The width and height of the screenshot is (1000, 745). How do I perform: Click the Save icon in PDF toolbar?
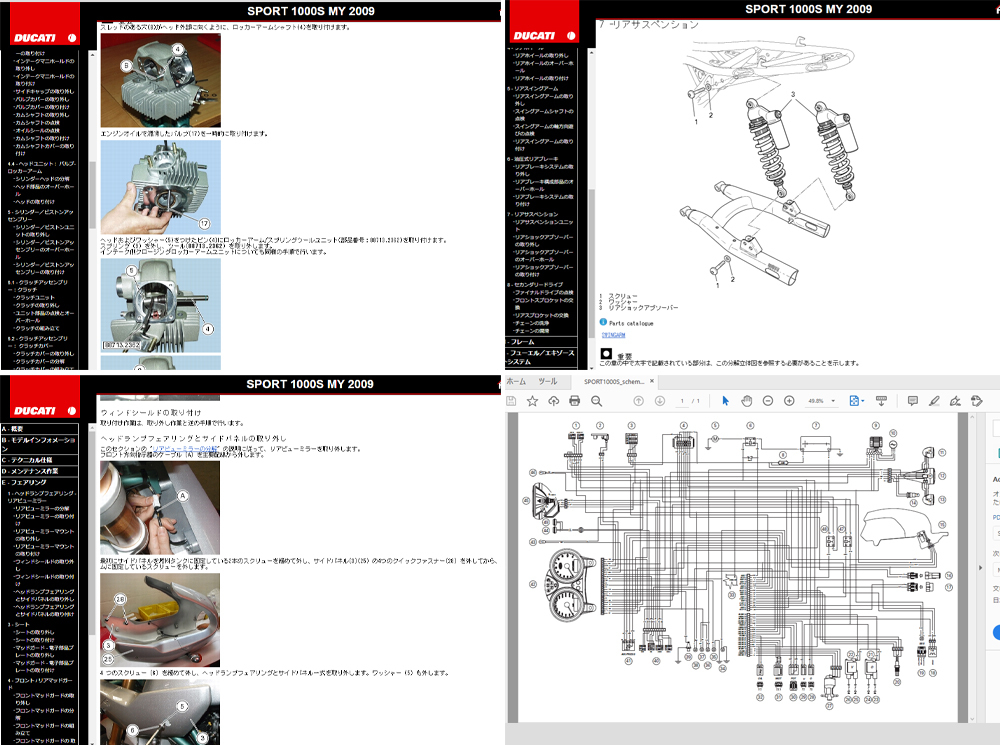(x=511, y=401)
